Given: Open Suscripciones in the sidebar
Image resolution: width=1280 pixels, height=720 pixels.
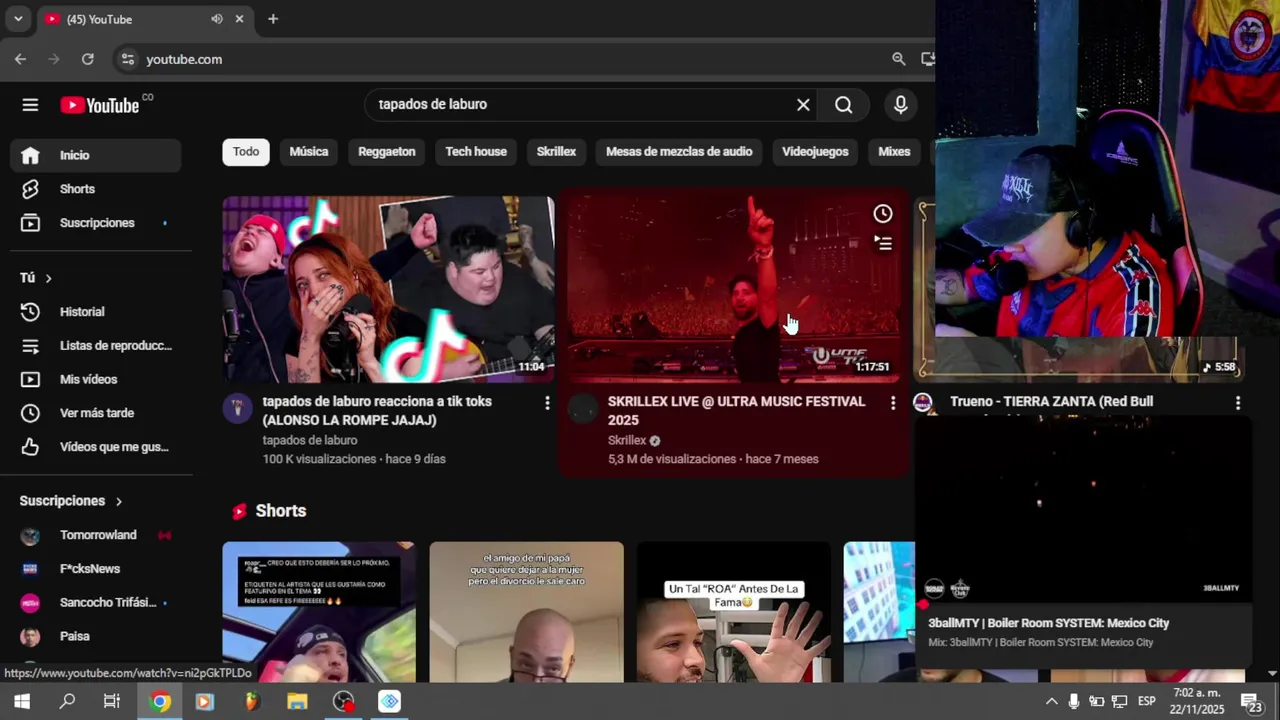Looking at the screenshot, I should click(x=96, y=223).
